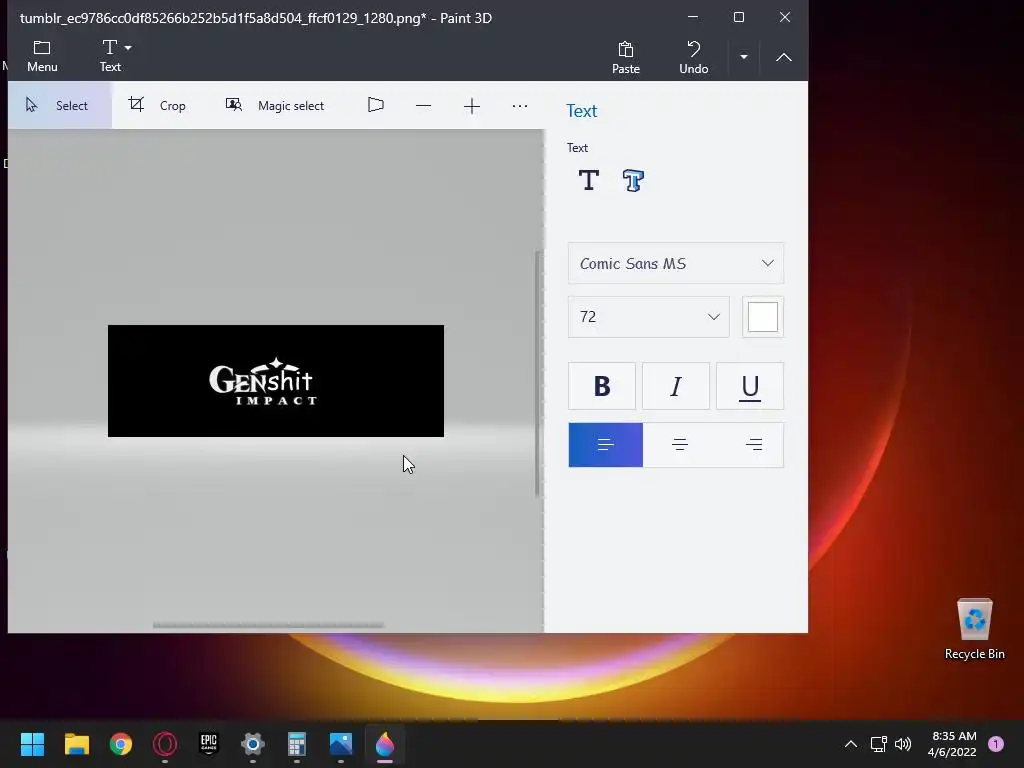Open File Explorer from taskbar
The width and height of the screenshot is (1024, 768).
pyautogui.click(x=76, y=744)
